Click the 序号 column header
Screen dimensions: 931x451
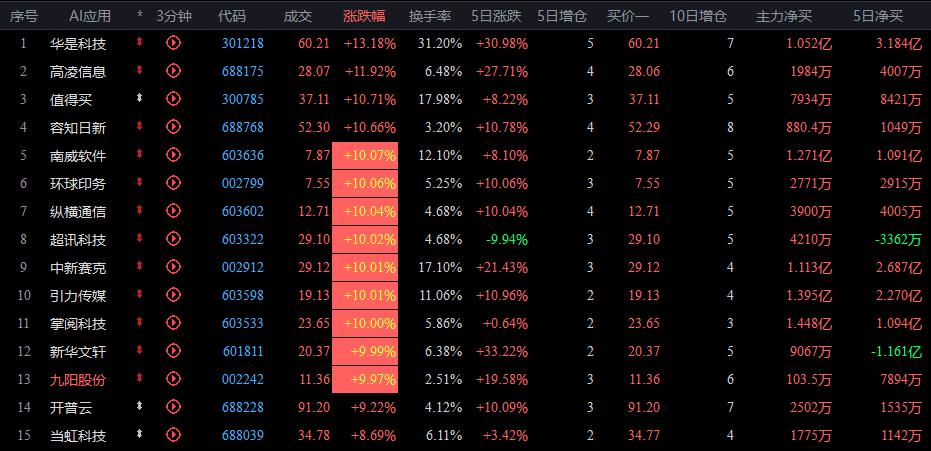(x=24, y=16)
